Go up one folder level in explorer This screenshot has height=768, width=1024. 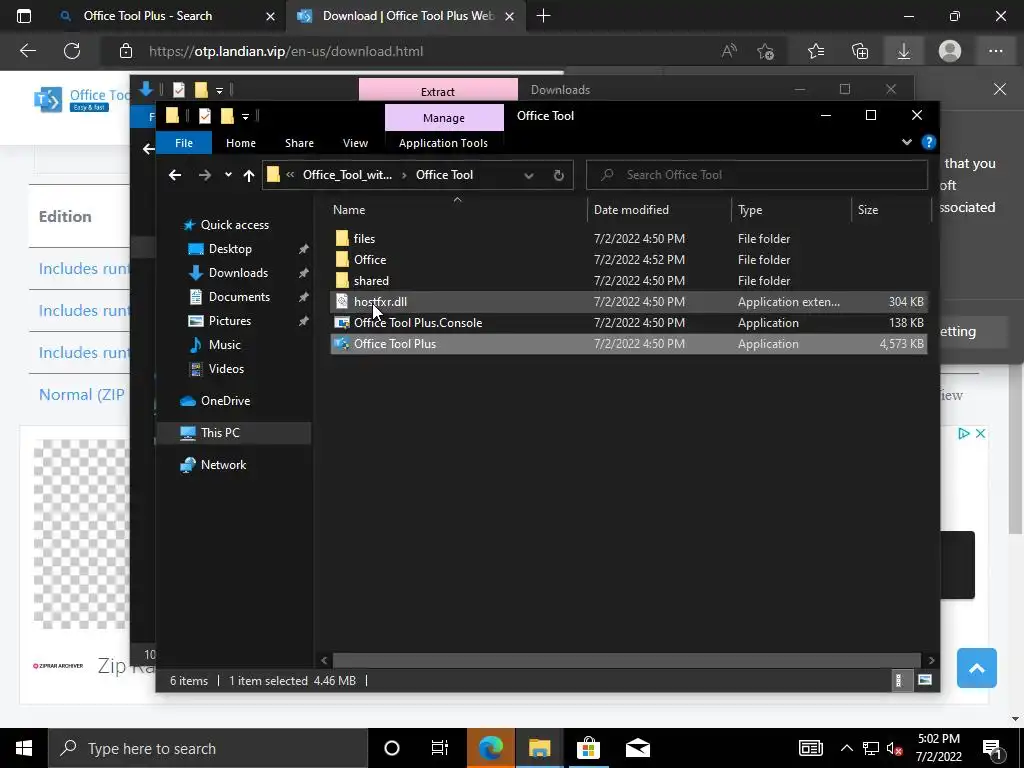248,175
